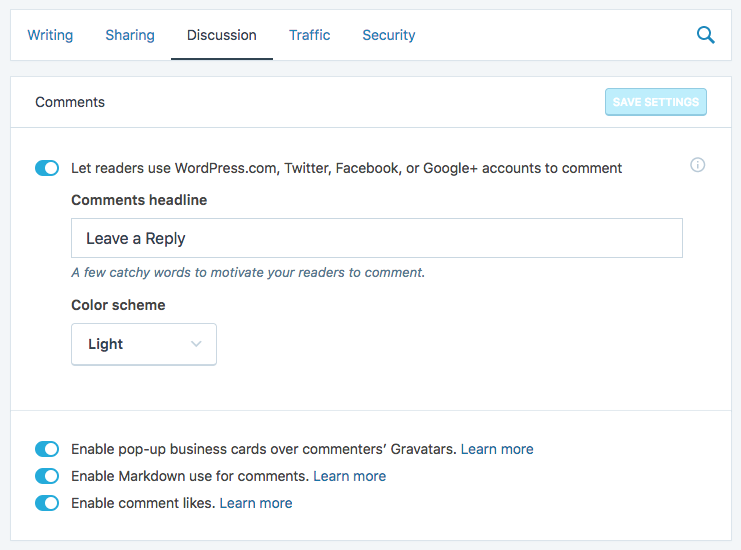Click the 'A few catchy words' helper text
741x550 pixels.
[x=248, y=273]
